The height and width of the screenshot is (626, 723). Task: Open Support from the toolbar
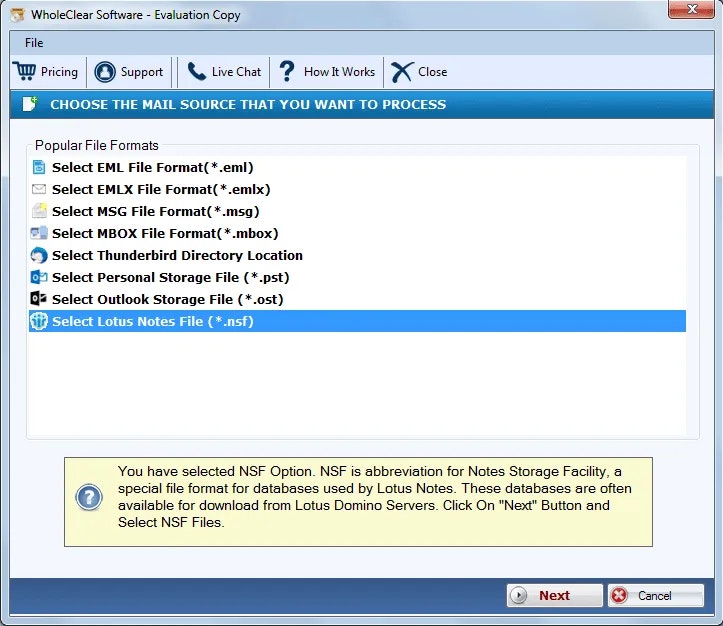coord(129,72)
